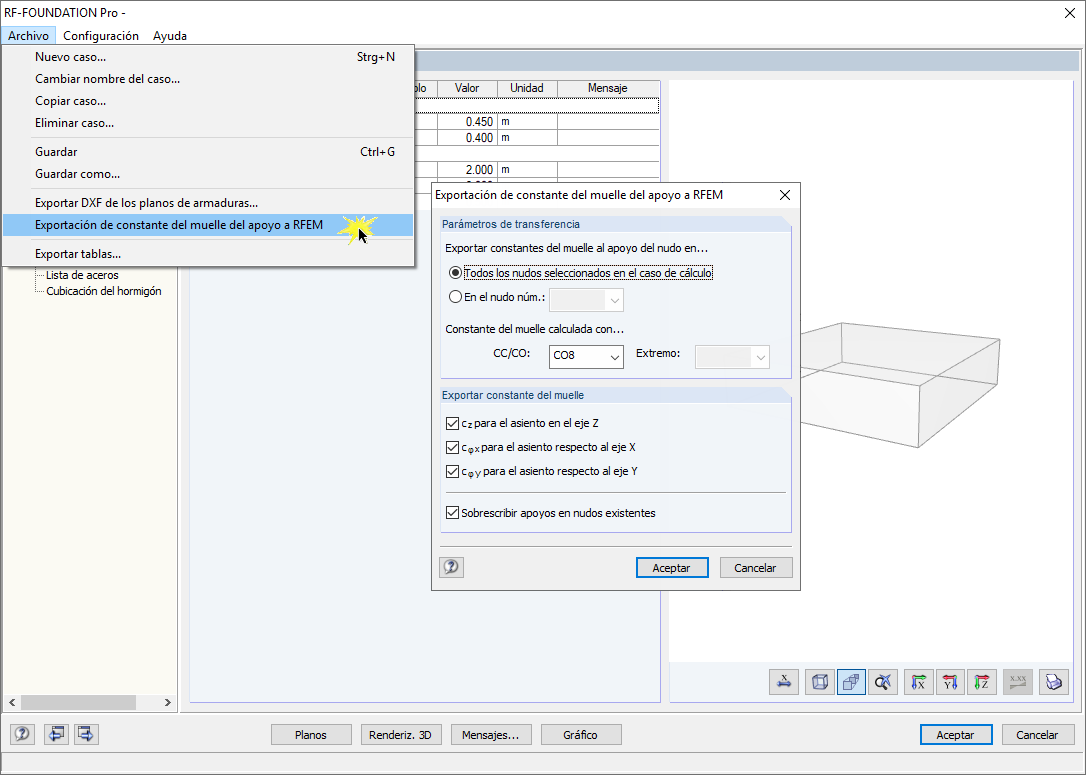Show view in Z direction
The image size is (1086, 775).
(982, 682)
